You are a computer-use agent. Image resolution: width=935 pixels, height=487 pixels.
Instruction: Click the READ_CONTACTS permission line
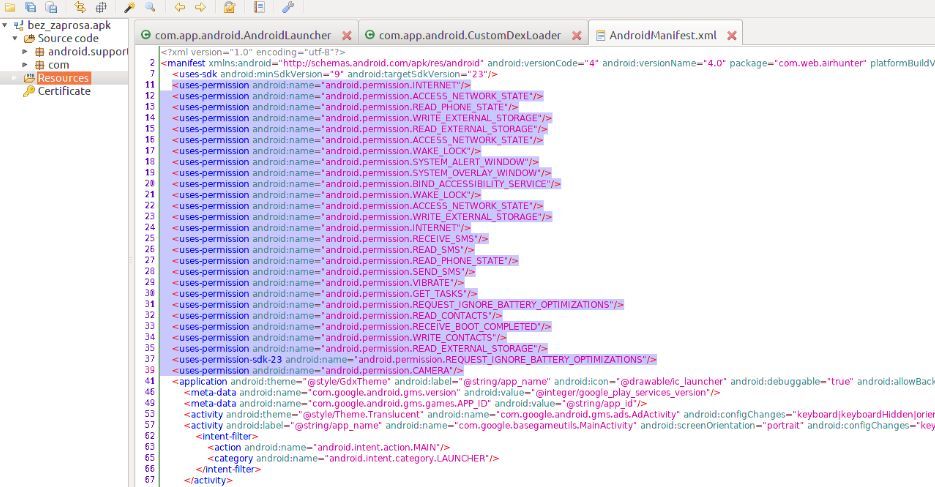[x=337, y=316]
